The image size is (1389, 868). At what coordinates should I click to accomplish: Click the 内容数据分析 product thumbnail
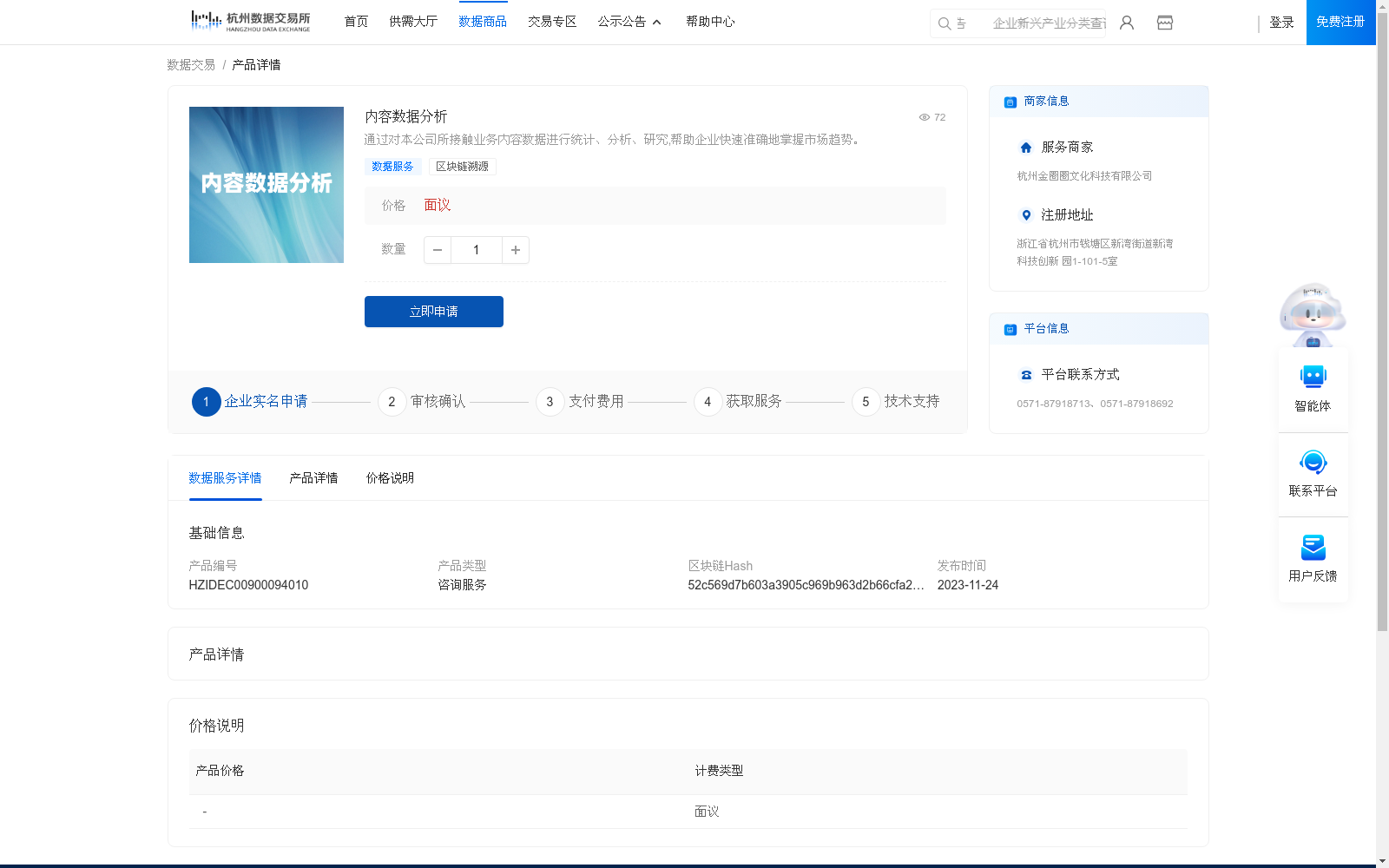267,185
